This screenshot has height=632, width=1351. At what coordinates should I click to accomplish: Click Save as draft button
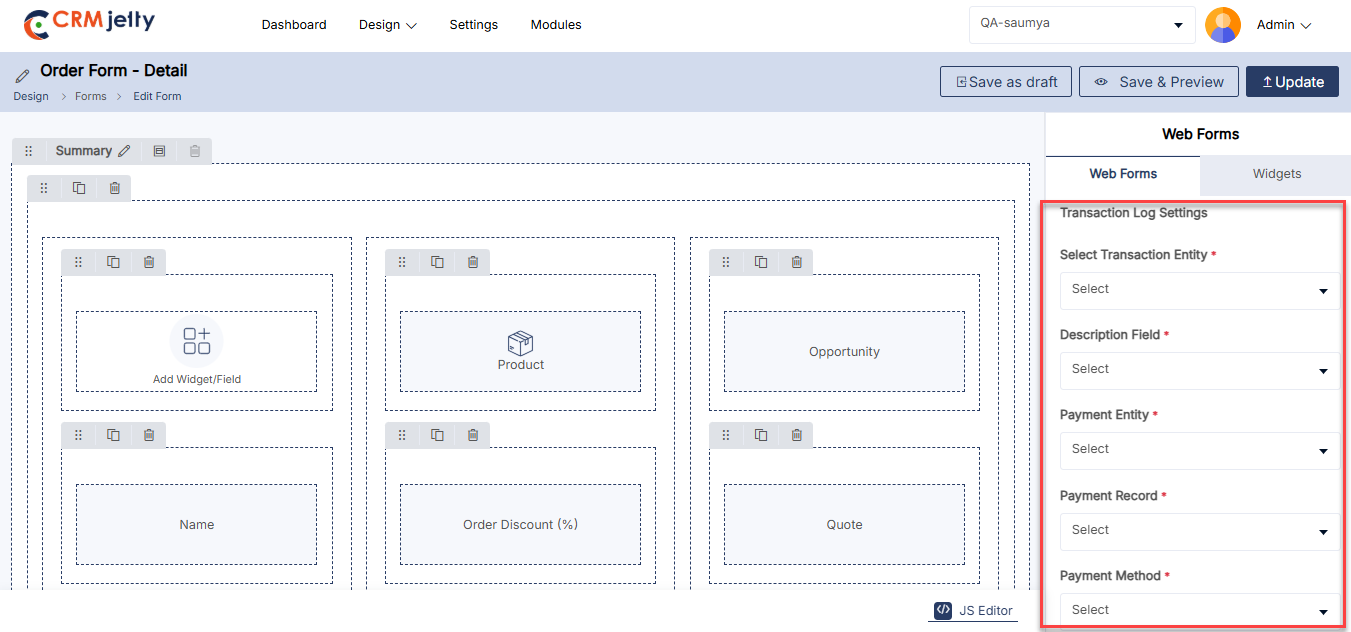point(1006,82)
